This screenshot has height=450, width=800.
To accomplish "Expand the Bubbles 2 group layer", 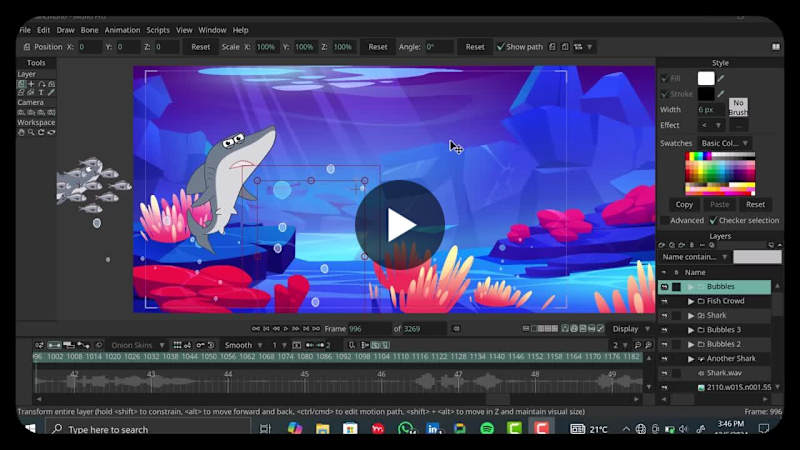I will [691, 344].
